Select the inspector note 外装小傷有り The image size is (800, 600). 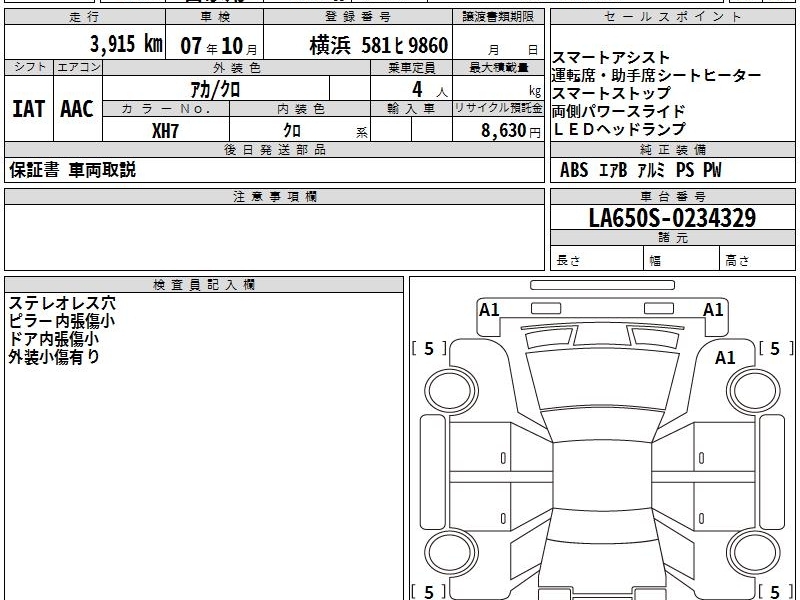click(x=54, y=357)
